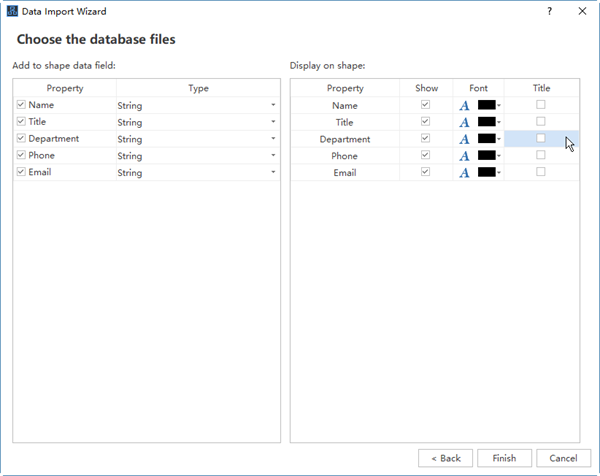Click Font column header
The width and height of the screenshot is (600, 476).
pos(478,88)
